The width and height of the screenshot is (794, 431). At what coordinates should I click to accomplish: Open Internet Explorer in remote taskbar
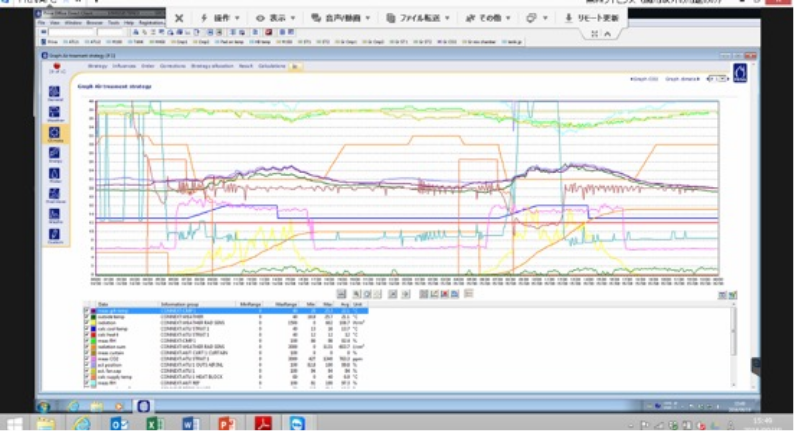[x=73, y=406]
